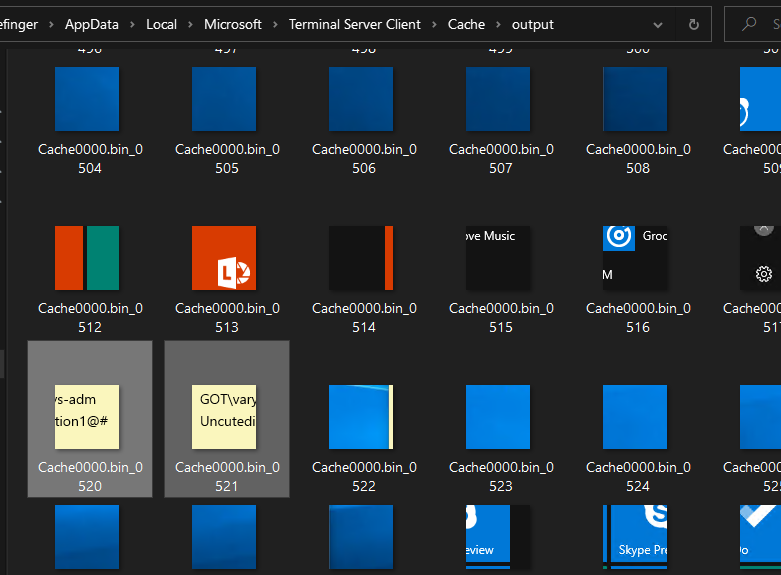The height and width of the screenshot is (575, 781).
Task: Select the 'Skype Pr' tile thumbnail
Action: [x=635, y=537]
